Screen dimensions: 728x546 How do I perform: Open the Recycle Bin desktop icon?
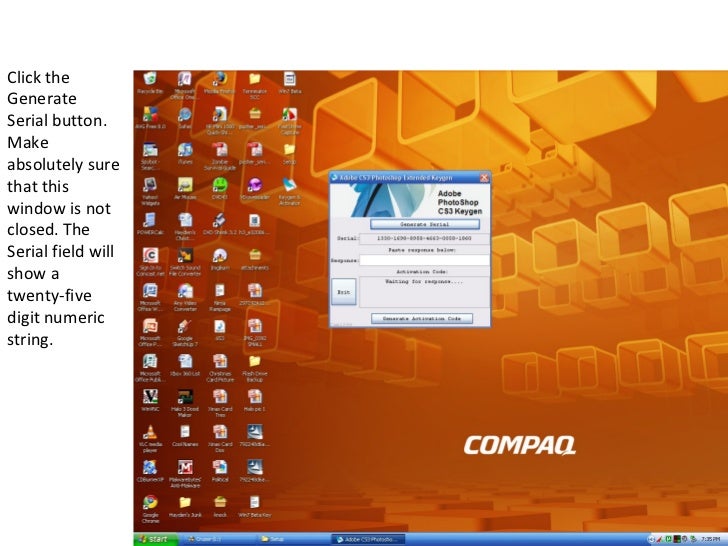pos(150,83)
